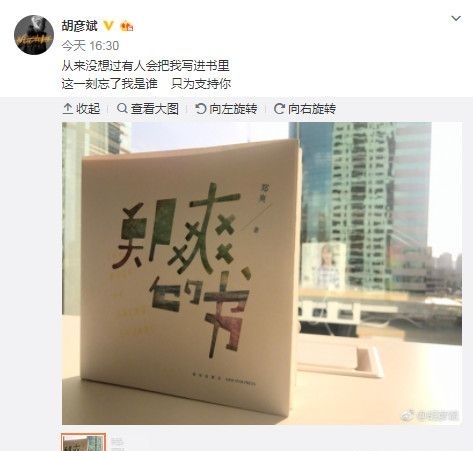Open the 今天 16:30 timestamp link
The image size is (473, 451).
tap(90, 46)
